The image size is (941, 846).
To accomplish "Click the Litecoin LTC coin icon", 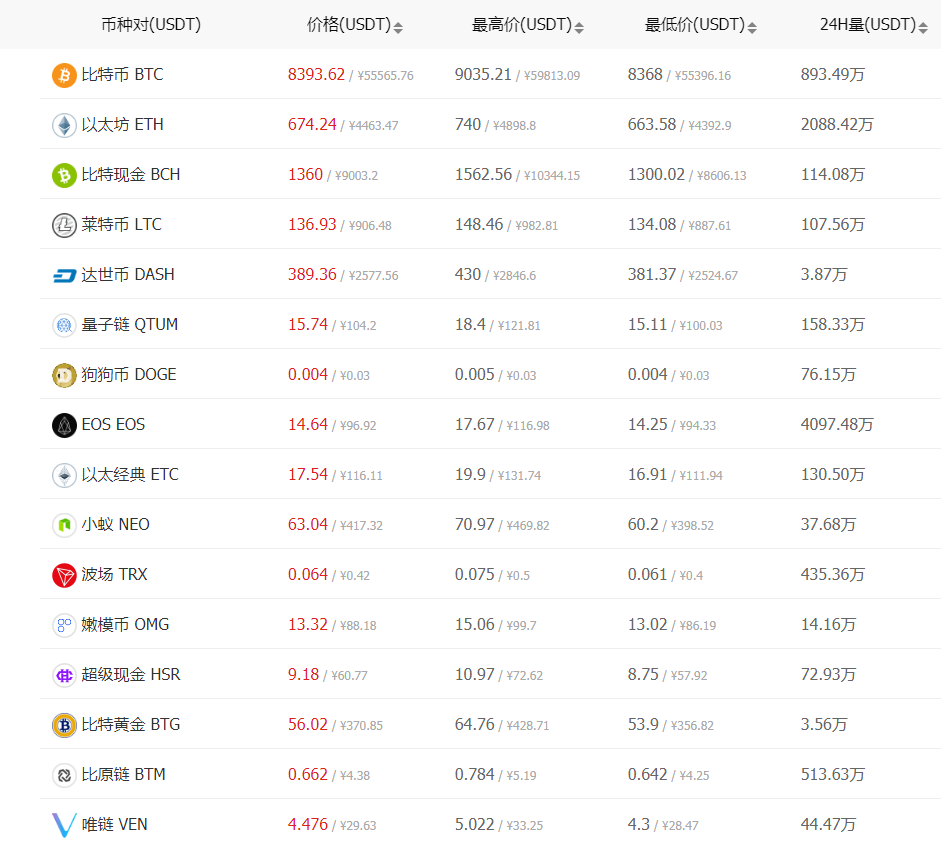I will 64,225.
